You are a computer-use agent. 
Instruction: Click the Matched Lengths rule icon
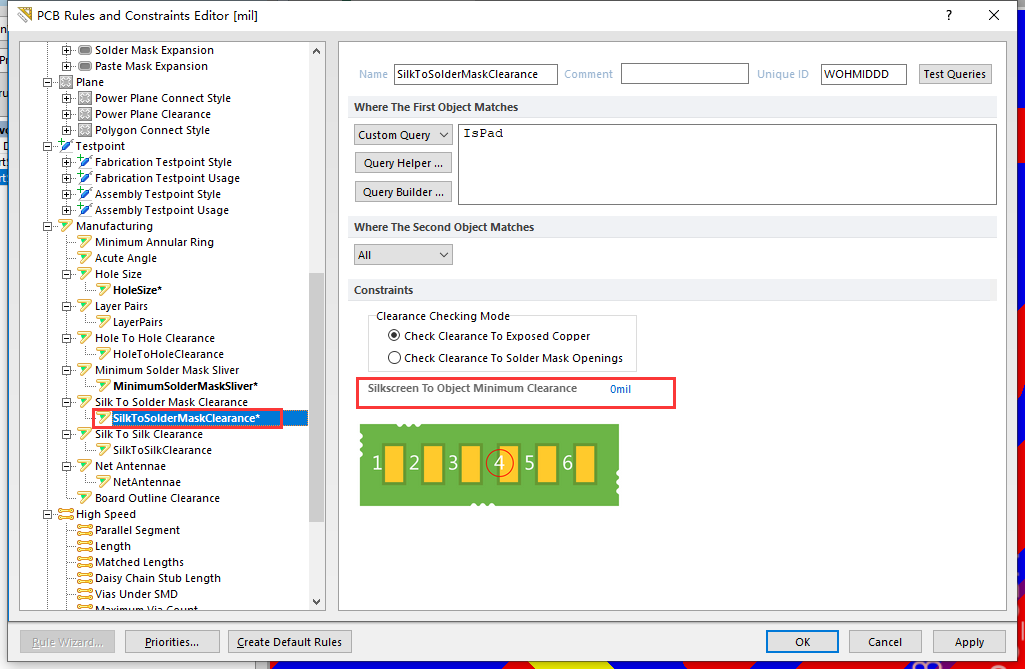[85, 562]
